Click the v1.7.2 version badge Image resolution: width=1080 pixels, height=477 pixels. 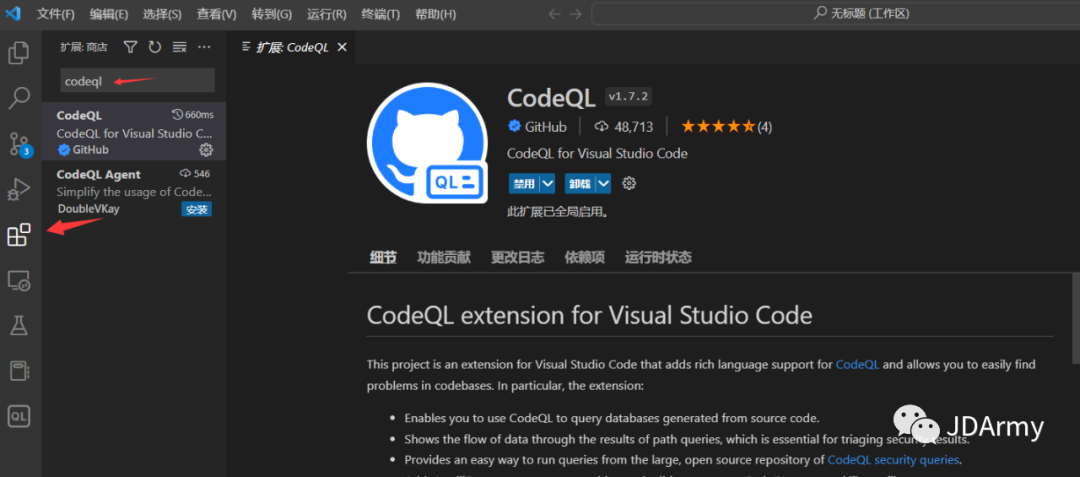(x=628, y=97)
